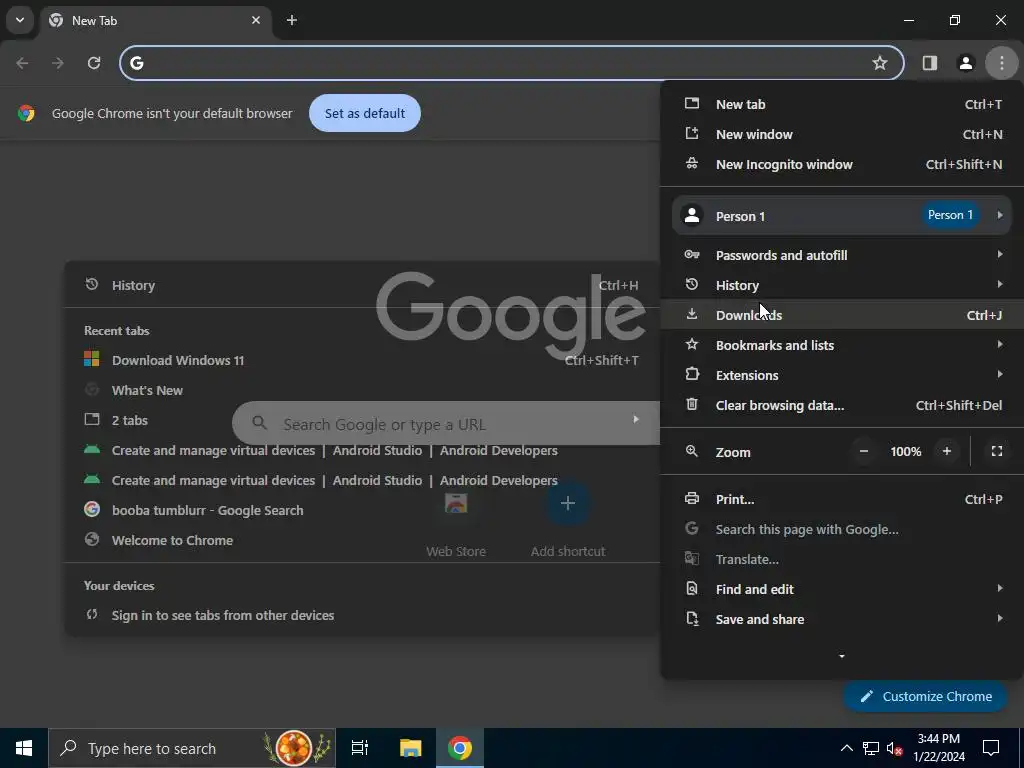Open Windows Start menu

click(x=24, y=748)
